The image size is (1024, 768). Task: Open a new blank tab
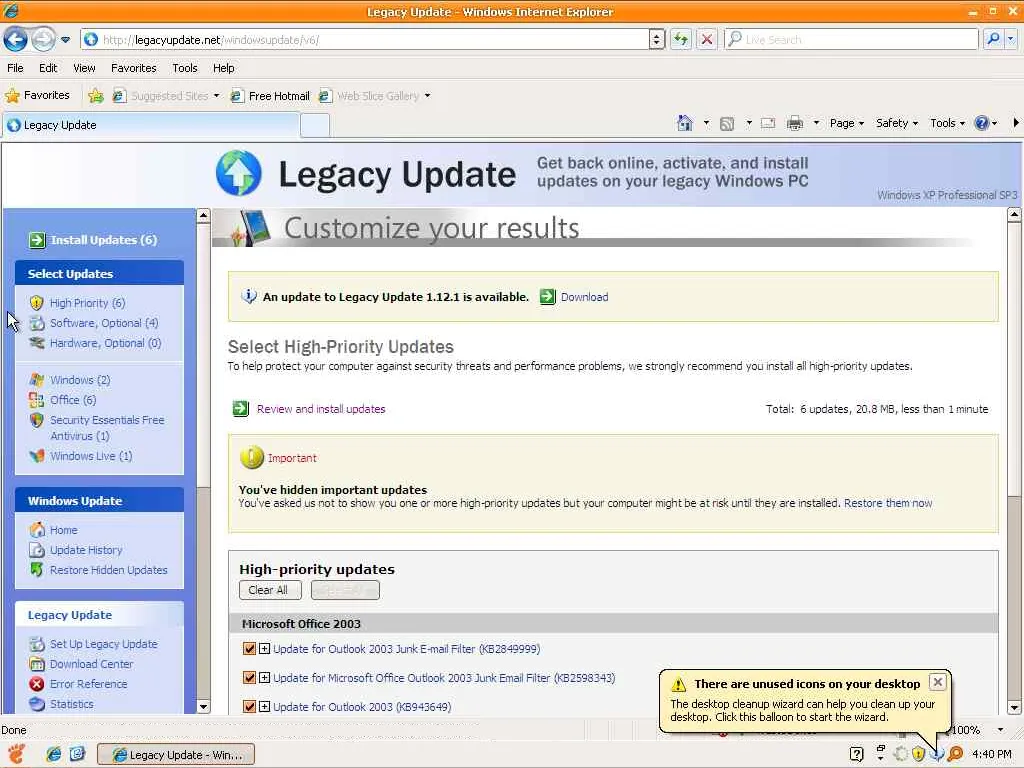(x=315, y=125)
